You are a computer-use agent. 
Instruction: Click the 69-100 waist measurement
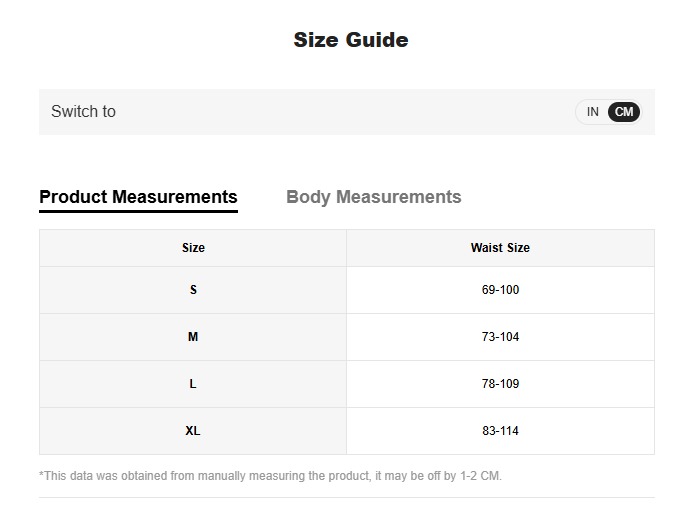[x=500, y=290]
